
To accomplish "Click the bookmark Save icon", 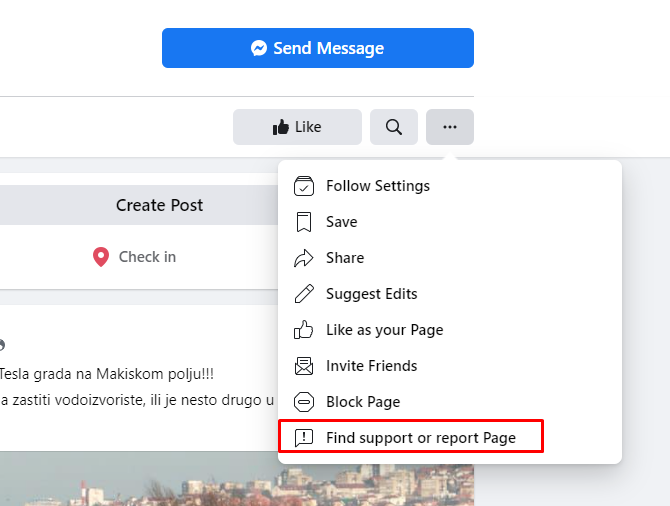I will click(304, 222).
